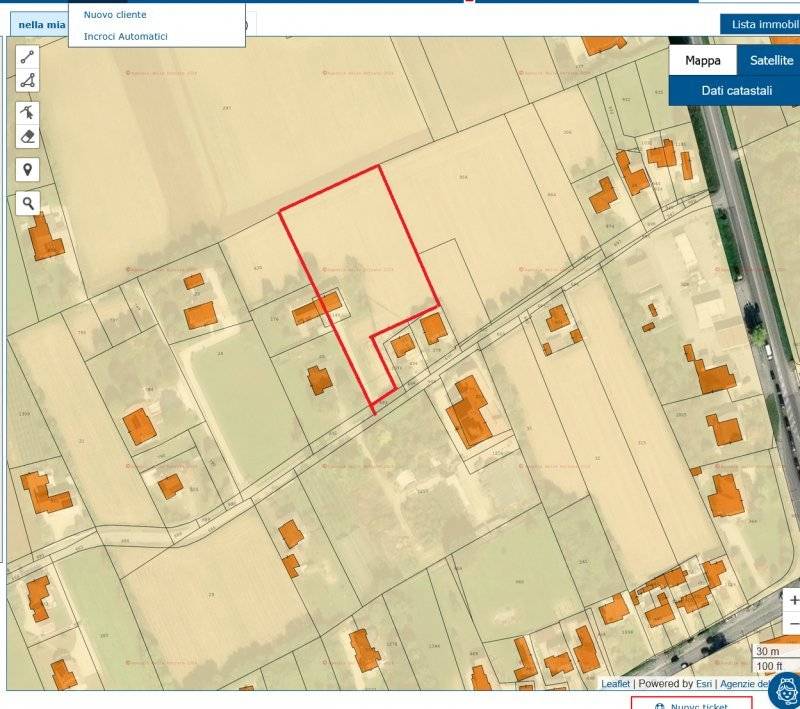Follow the Esri attribution link
The height and width of the screenshot is (709, 800).
(x=704, y=683)
